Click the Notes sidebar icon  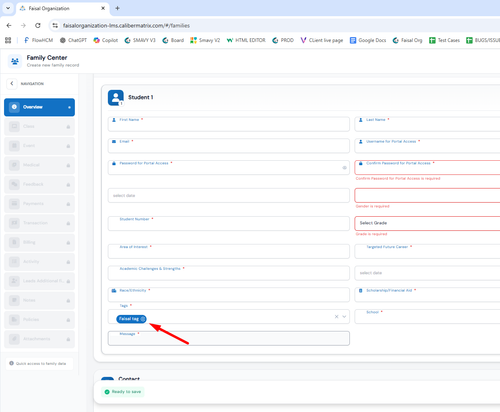point(14,300)
